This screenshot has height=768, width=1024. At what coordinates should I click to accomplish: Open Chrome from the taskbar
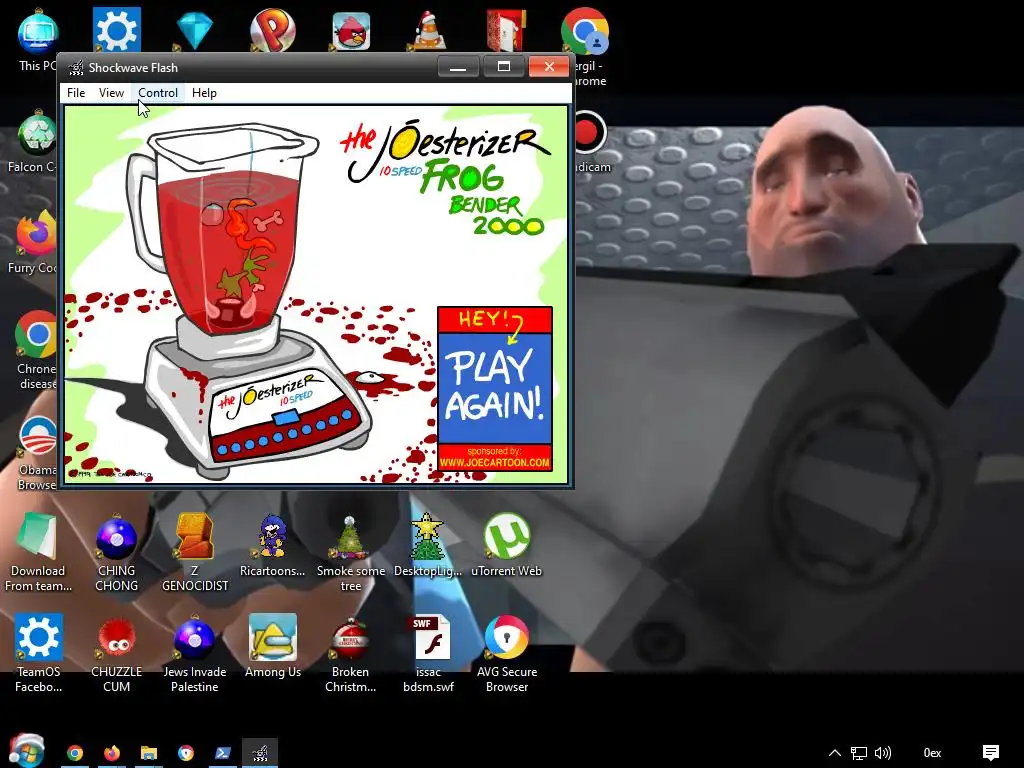coord(75,753)
